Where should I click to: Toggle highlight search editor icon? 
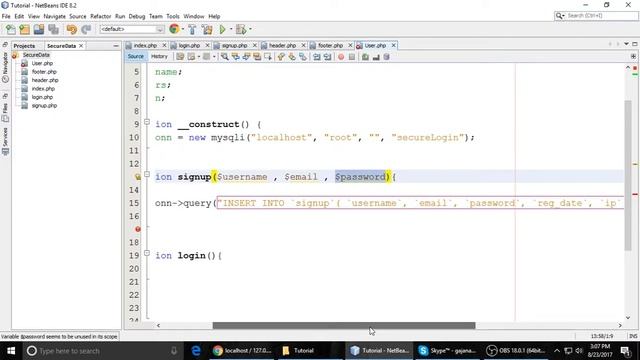[257, 57]
